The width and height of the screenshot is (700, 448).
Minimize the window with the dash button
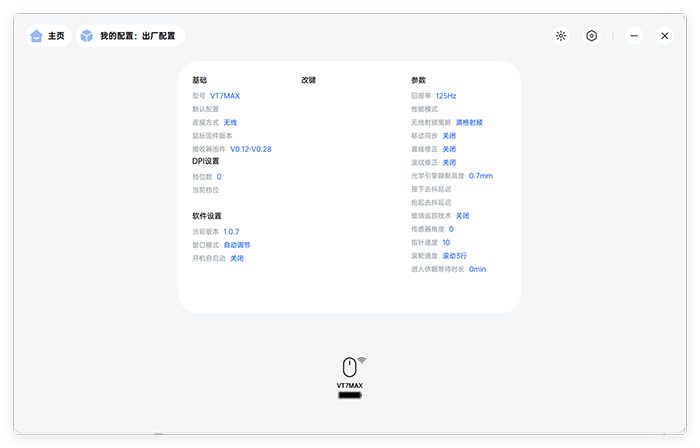click(634, 36)
